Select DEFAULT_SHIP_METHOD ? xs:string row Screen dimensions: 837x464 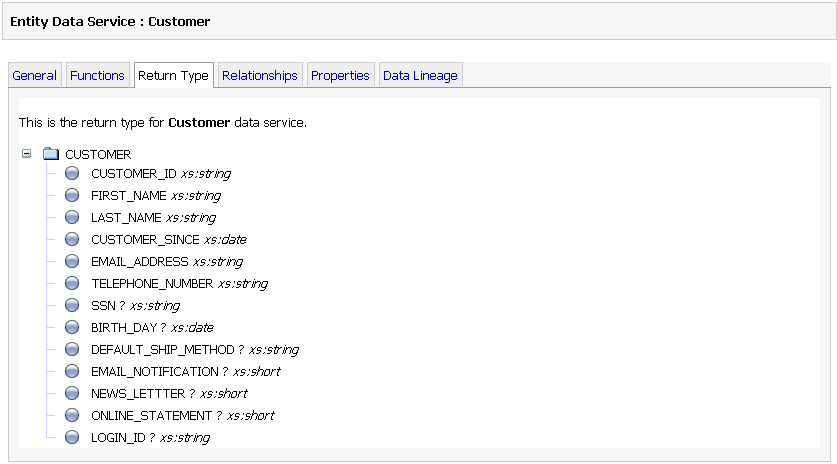[x=195, y=349]
